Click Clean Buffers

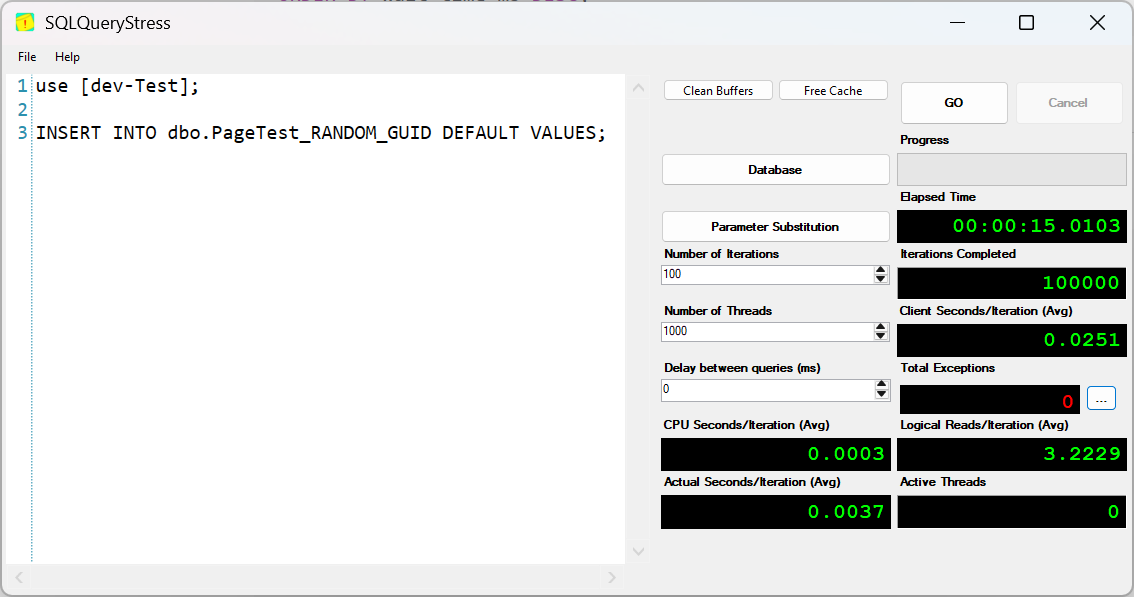(718, 89)
